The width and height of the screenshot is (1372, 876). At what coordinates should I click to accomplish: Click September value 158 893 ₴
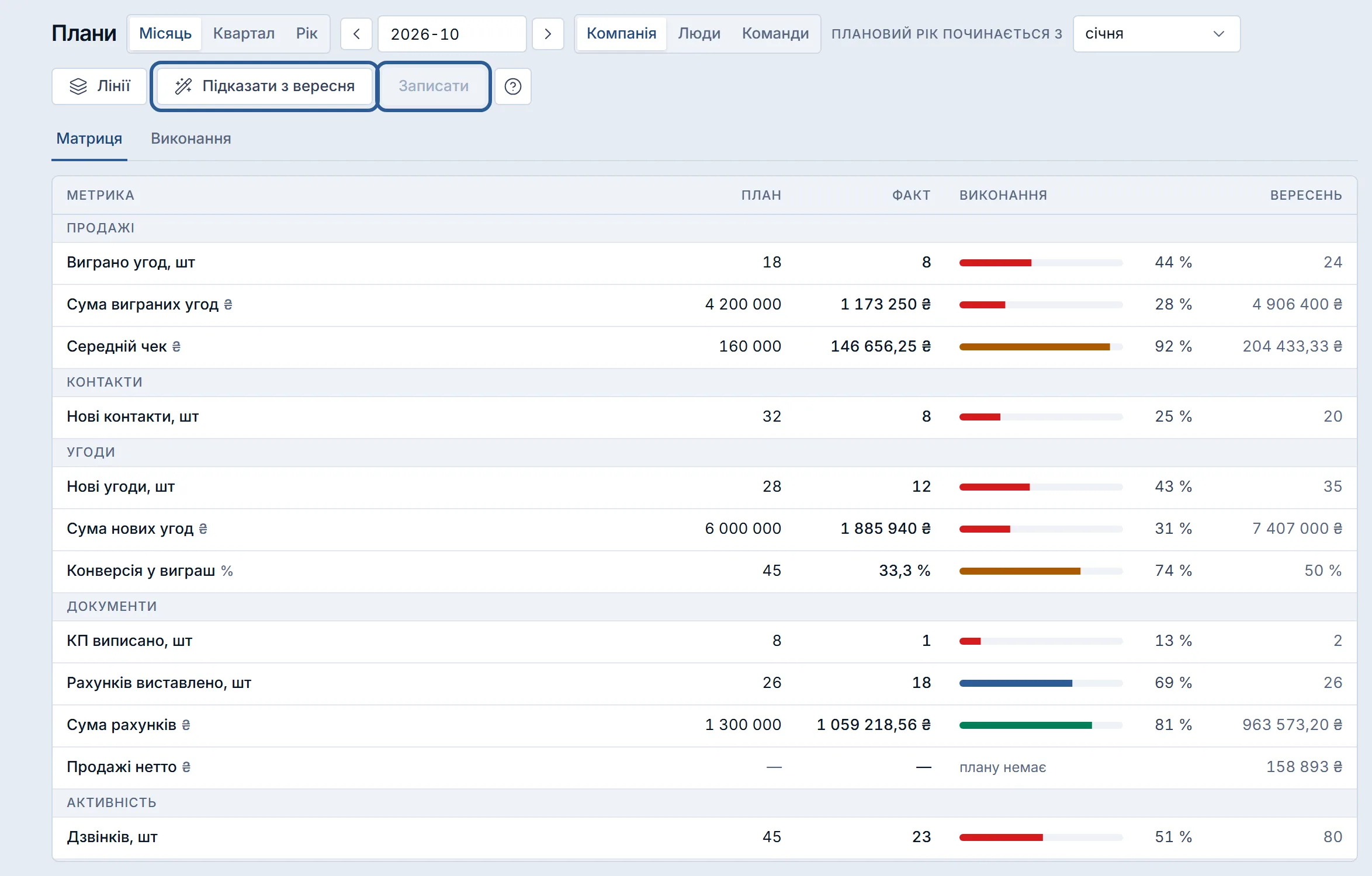pyautogui.click(x=1304, y=767)
